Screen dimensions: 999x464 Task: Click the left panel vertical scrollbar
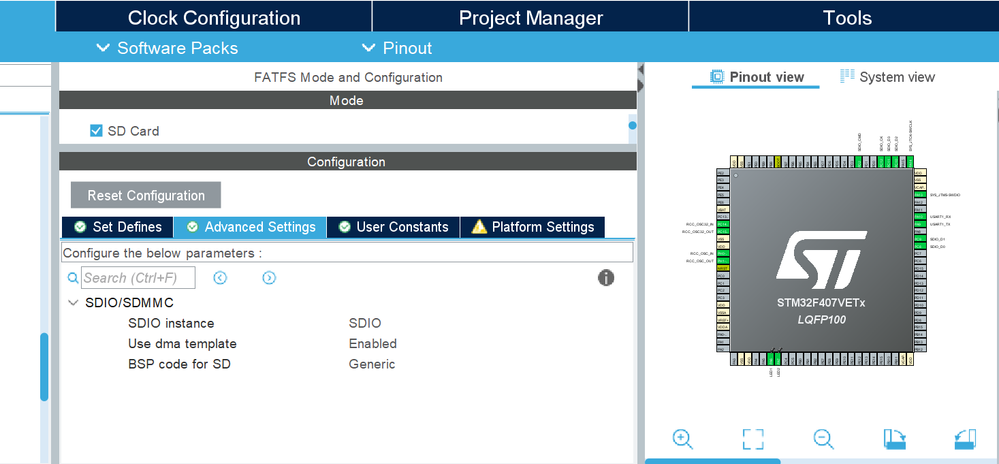click(x=45, y=366)
